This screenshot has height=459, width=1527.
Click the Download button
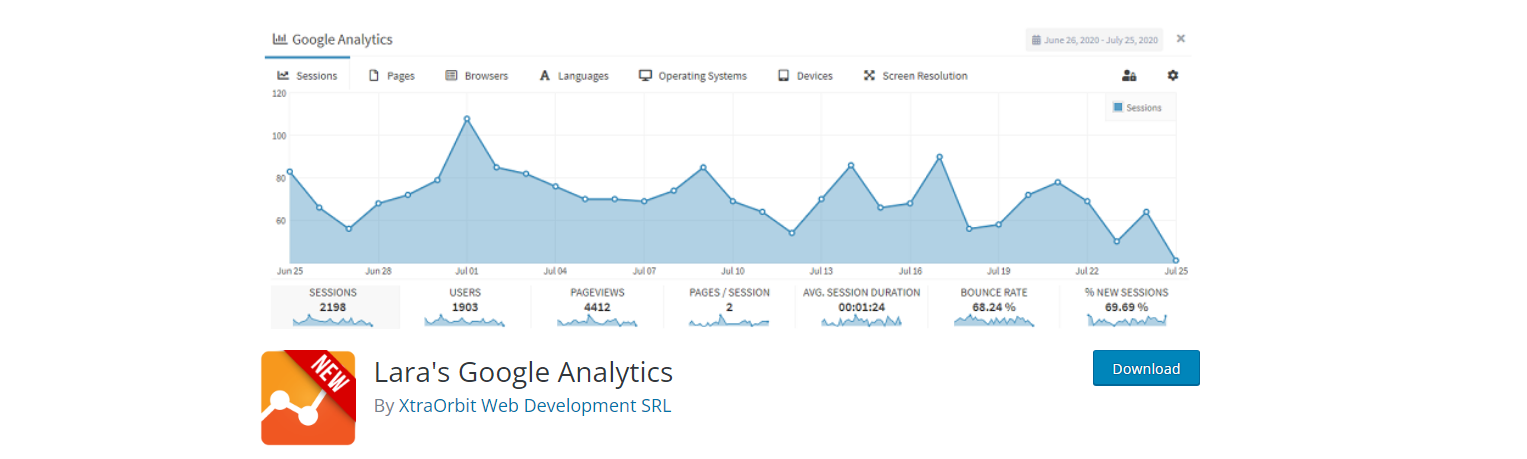pos(1146,368)
